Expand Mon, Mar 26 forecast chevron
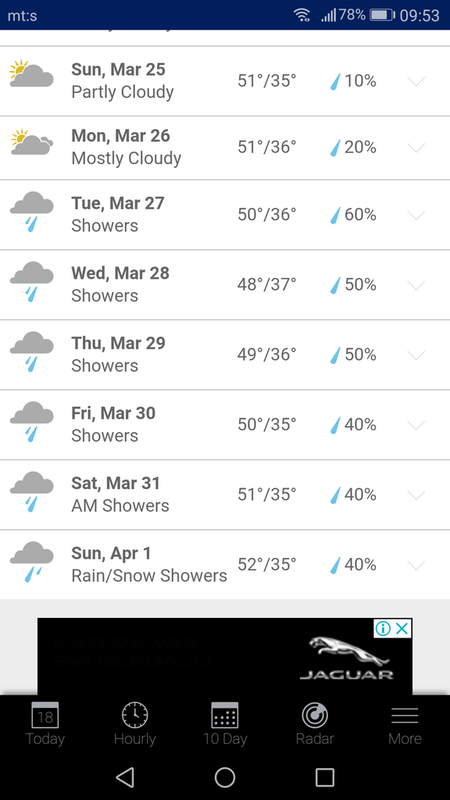Screen dimensions: 450x800 click(x=416, y=148)
